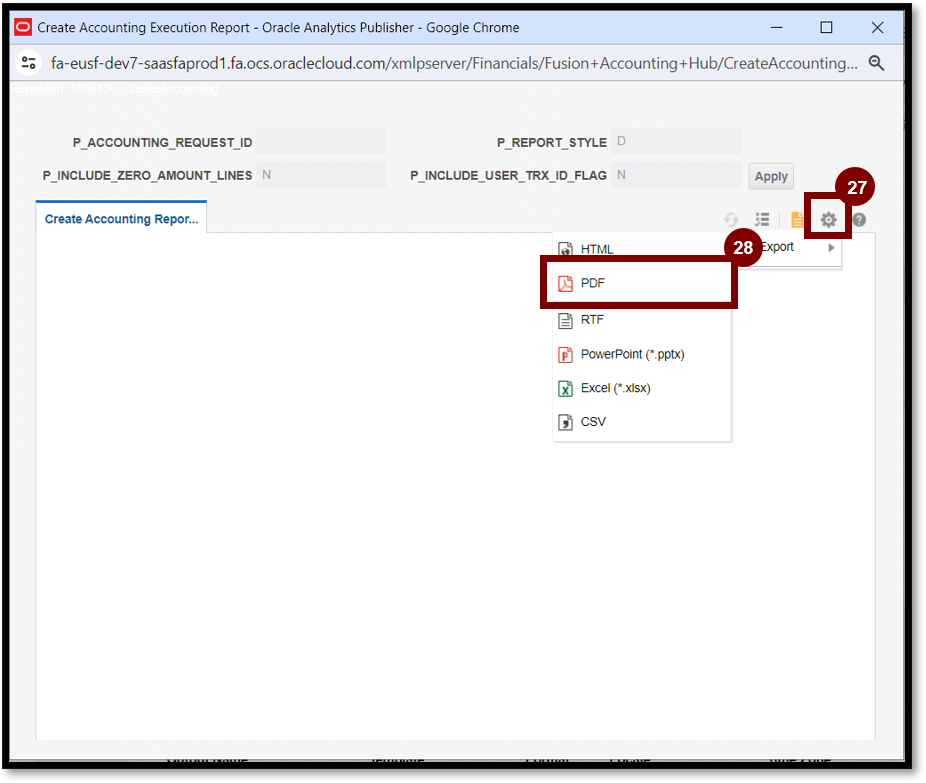Export report as Excel (*.xlsx)
The height and width of the screenshot is (783, 926).
coord(614,388)
